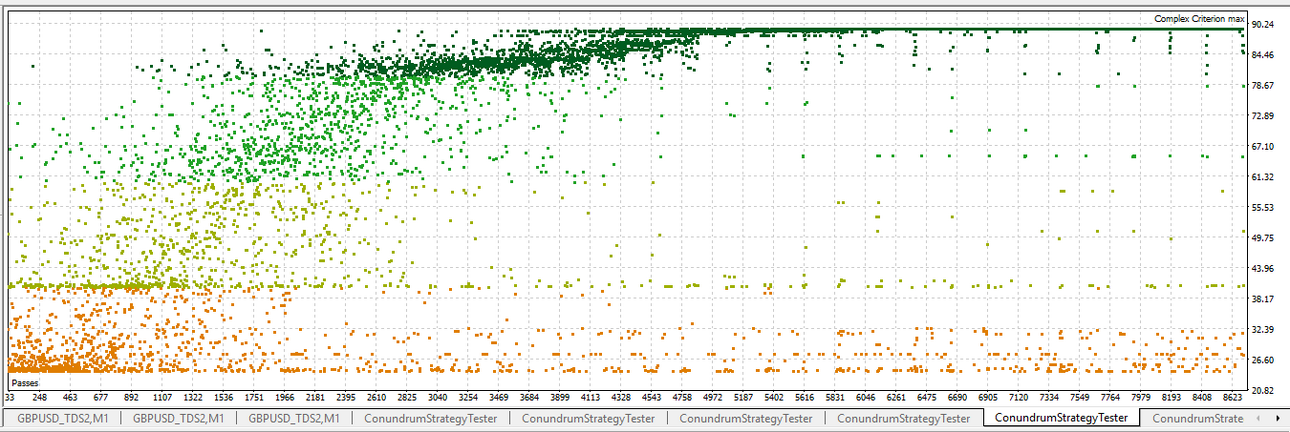Viewport: 1290px width, 432px height.
Task: Click pass number 6905 on the x-axis
Action: tap(989, 398)
